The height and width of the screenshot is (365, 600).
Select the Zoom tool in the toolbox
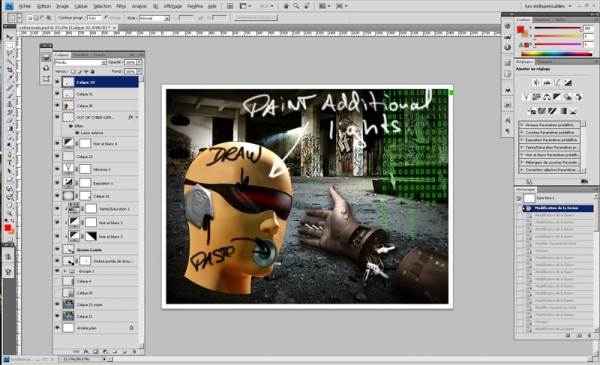[x=10, y=213]
